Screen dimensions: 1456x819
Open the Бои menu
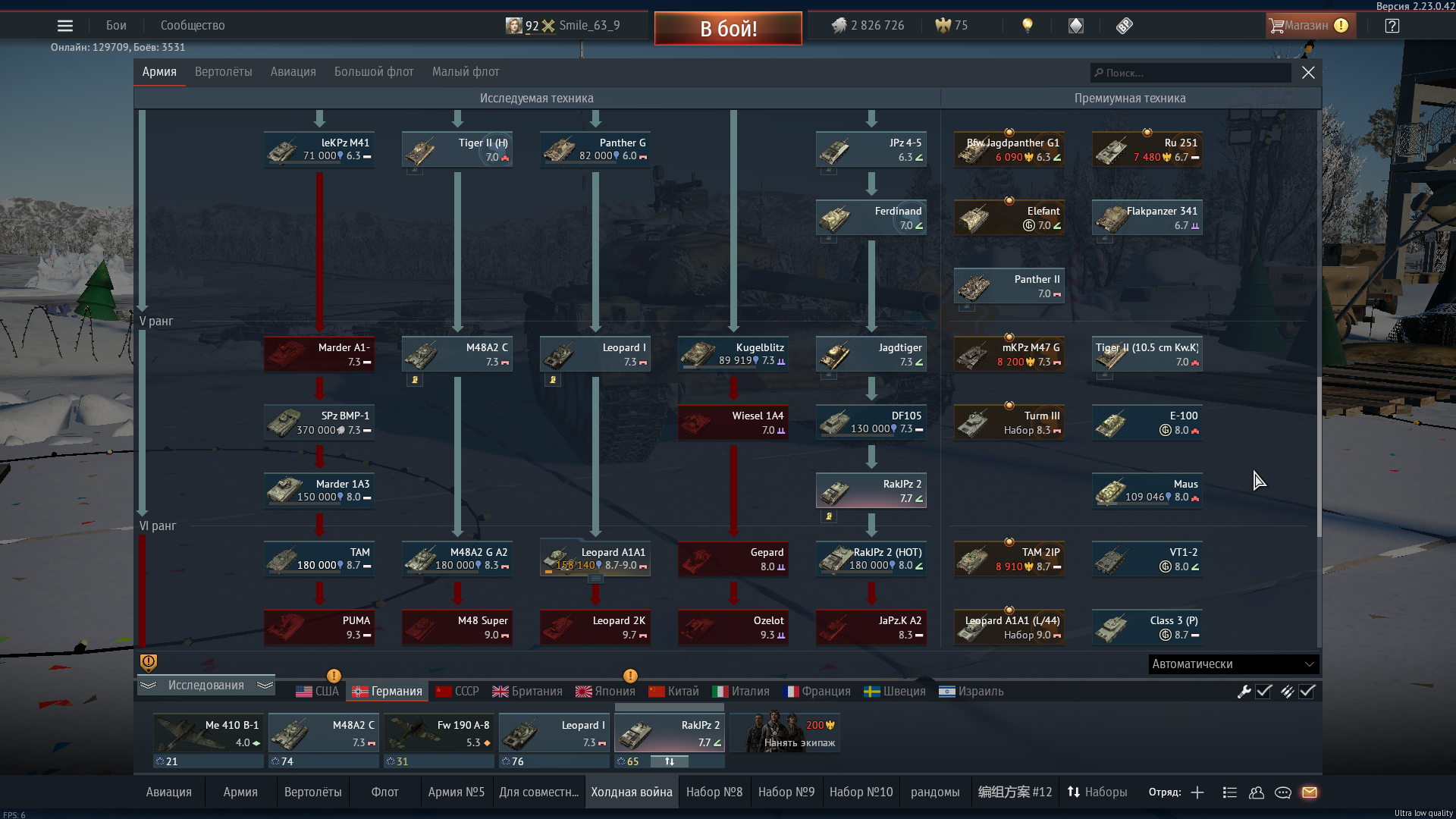point(116,26)
